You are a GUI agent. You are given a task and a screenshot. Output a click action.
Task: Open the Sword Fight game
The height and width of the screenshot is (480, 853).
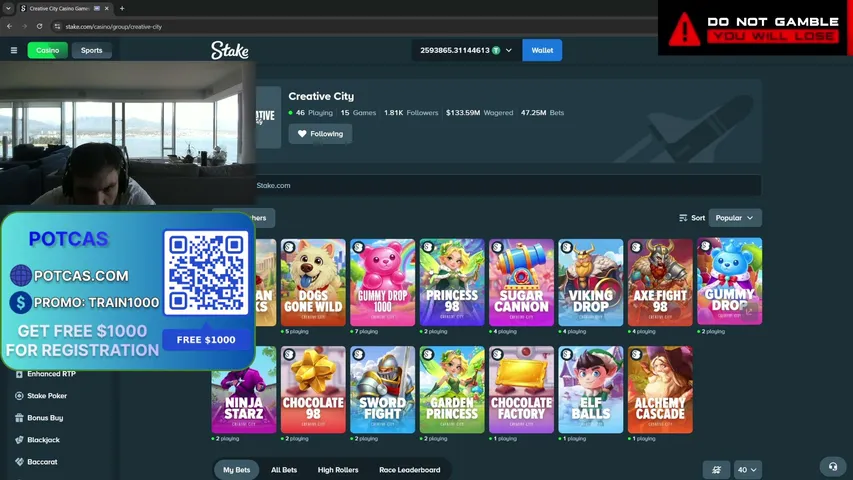(382, 390)
